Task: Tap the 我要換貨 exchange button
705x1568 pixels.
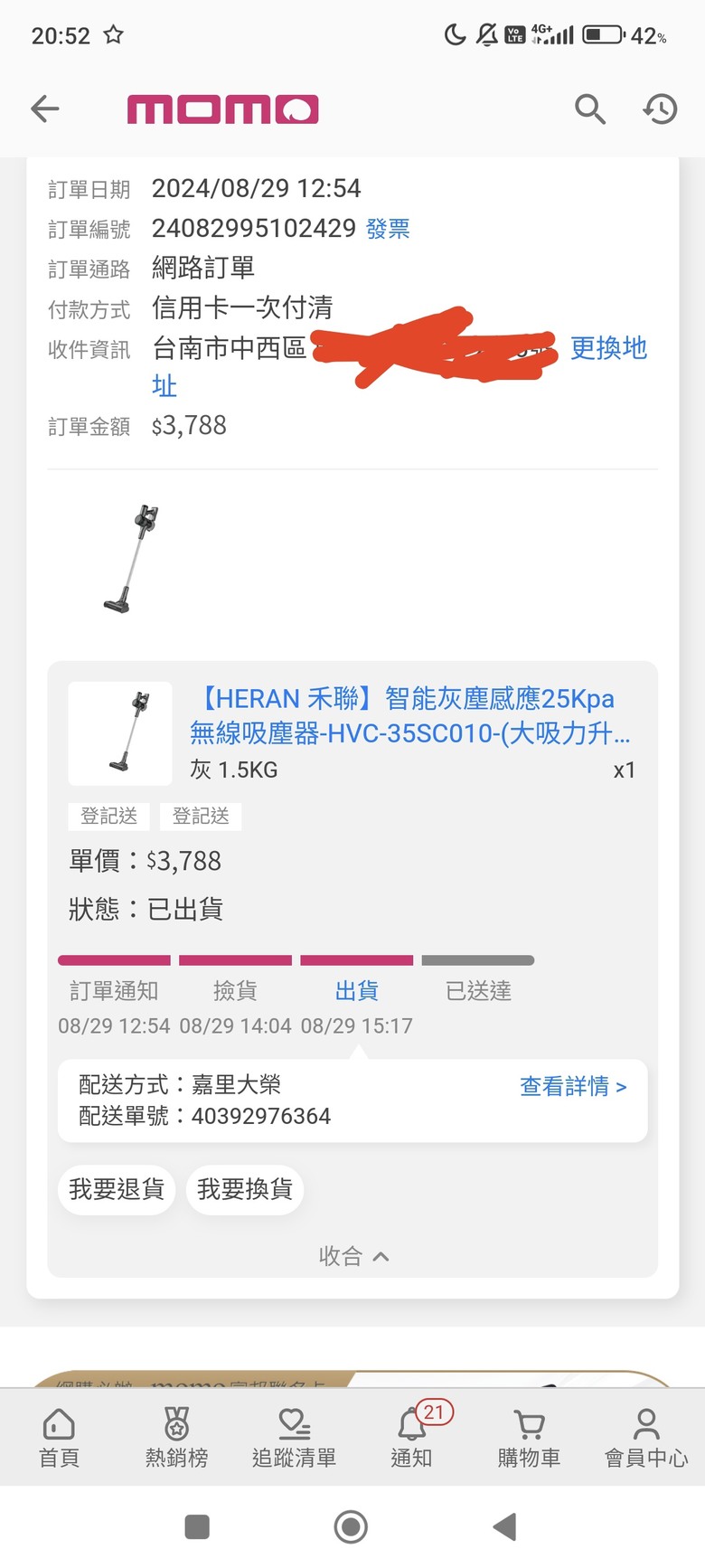Action: pyautogui.click(x=245, y=1189)
